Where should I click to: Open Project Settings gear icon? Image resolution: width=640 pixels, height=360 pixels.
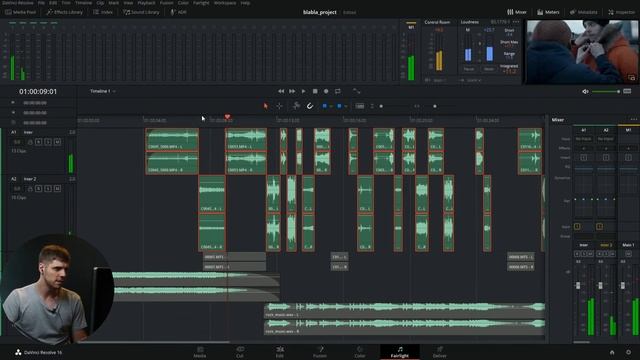629,352
